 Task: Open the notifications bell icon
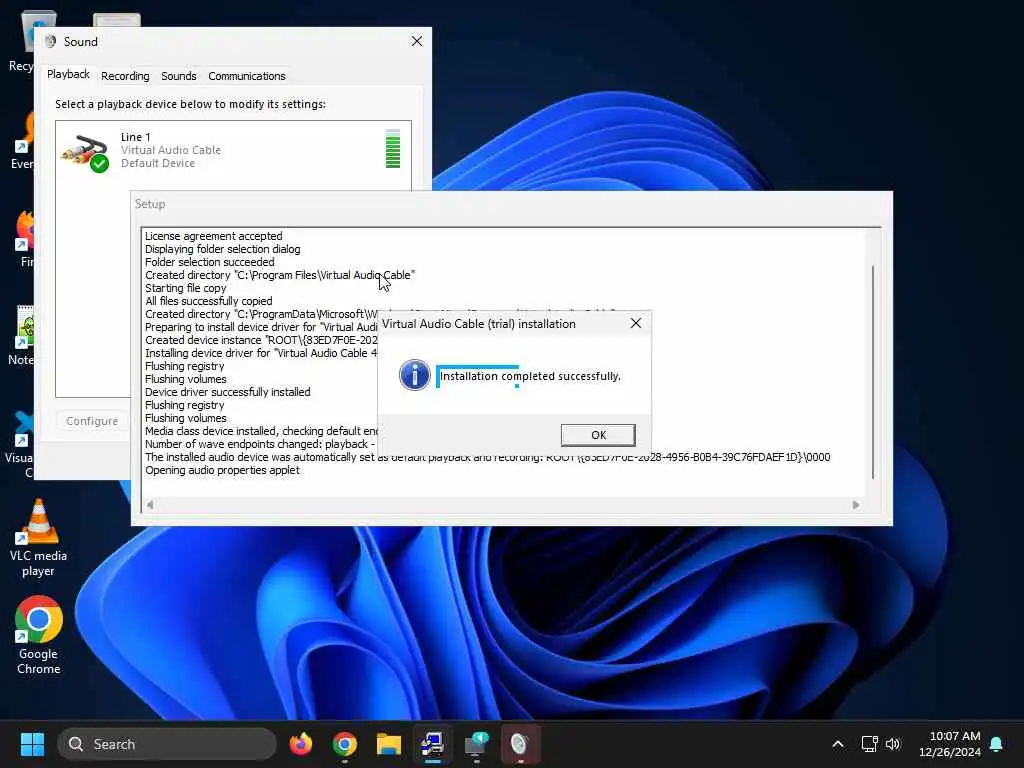point(997,744)
